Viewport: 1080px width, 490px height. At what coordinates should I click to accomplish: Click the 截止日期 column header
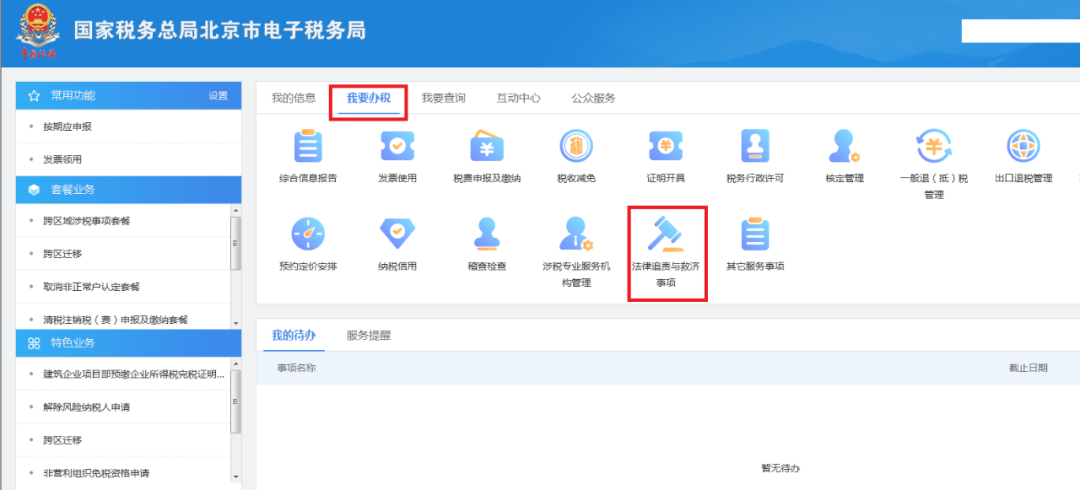[x=1028, y=368]
